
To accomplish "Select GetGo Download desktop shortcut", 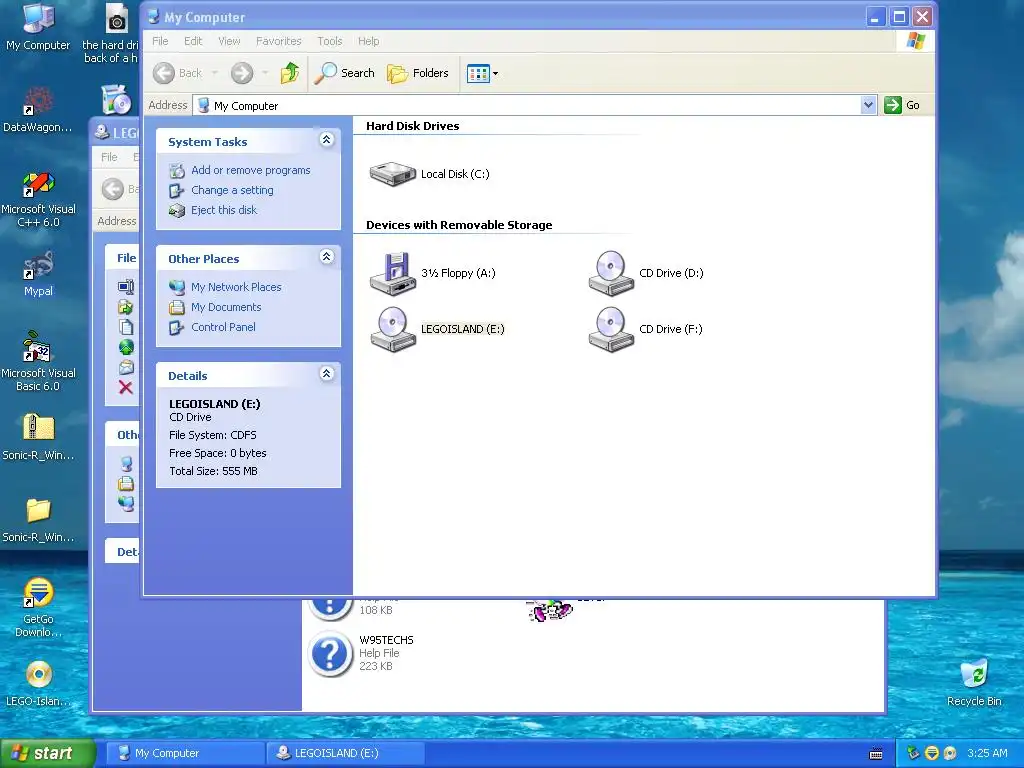I will pos(38,608).
